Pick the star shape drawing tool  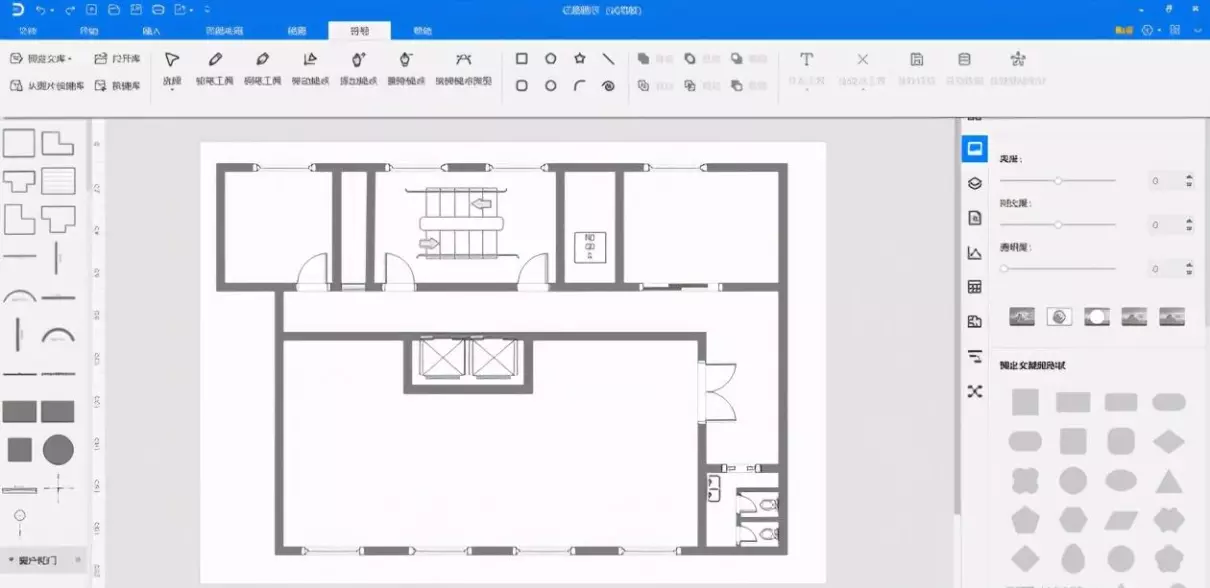[x=579, y=59]
